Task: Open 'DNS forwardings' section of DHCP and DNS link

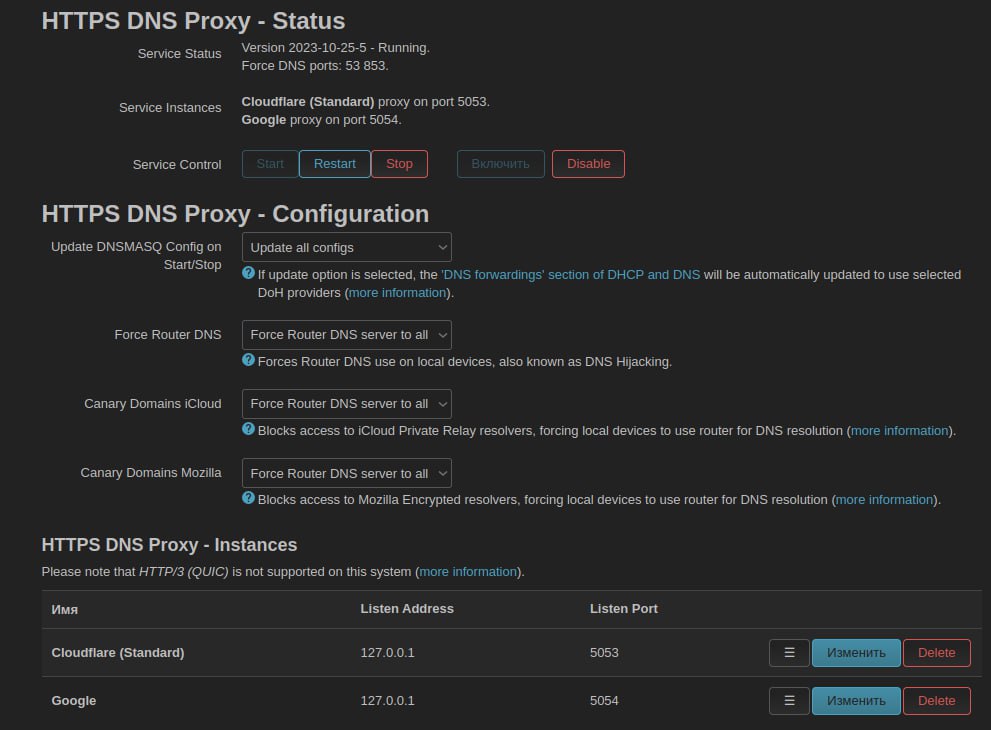Action: tap(571, 275)
